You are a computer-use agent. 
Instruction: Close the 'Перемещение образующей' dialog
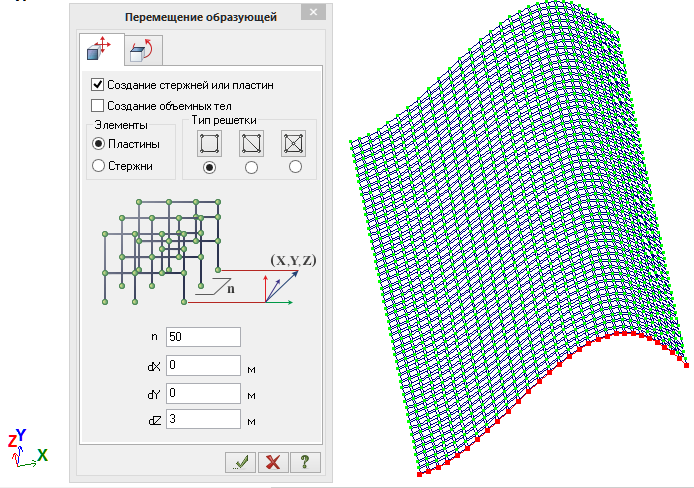tap(313, 12)
